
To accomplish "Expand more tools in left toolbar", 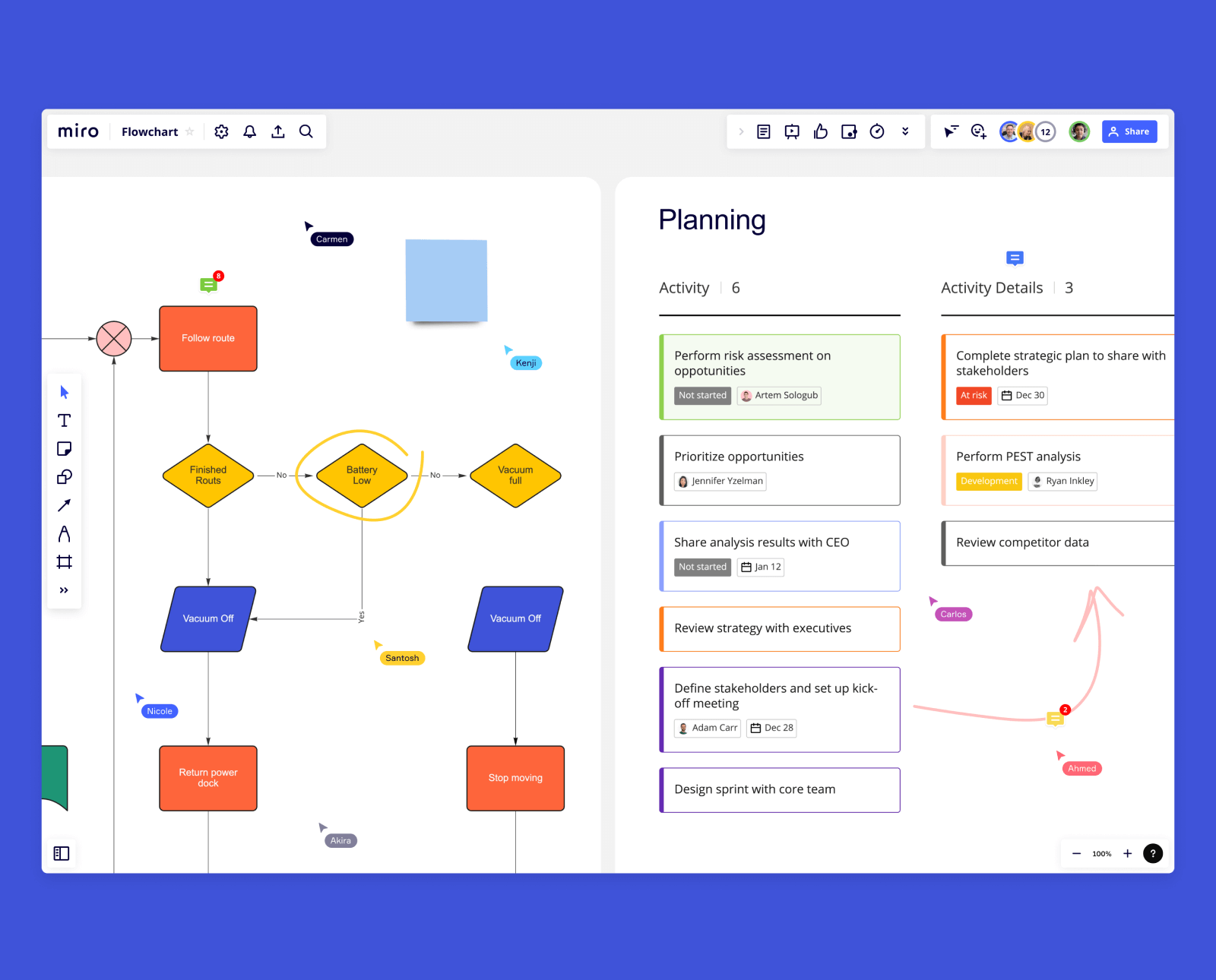I will (65, 590).
